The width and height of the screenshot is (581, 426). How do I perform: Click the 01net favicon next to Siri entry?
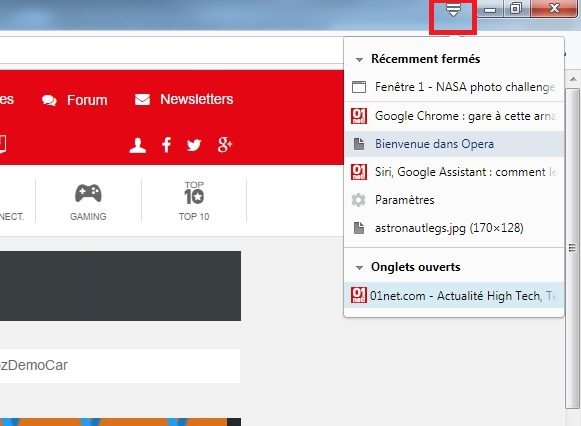click(x=359, y=172)
